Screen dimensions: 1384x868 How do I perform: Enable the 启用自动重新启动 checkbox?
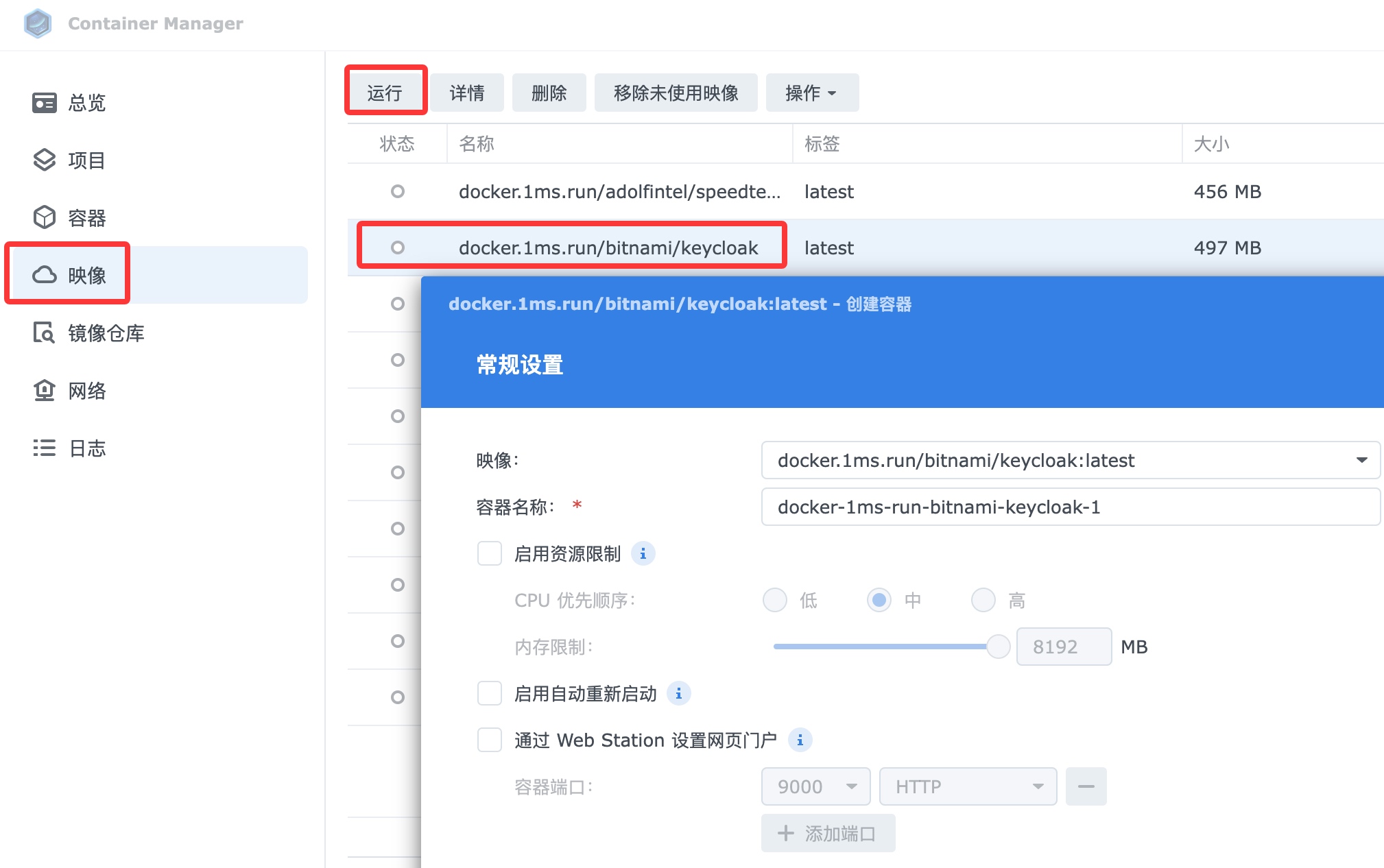(x=490, y=693)
